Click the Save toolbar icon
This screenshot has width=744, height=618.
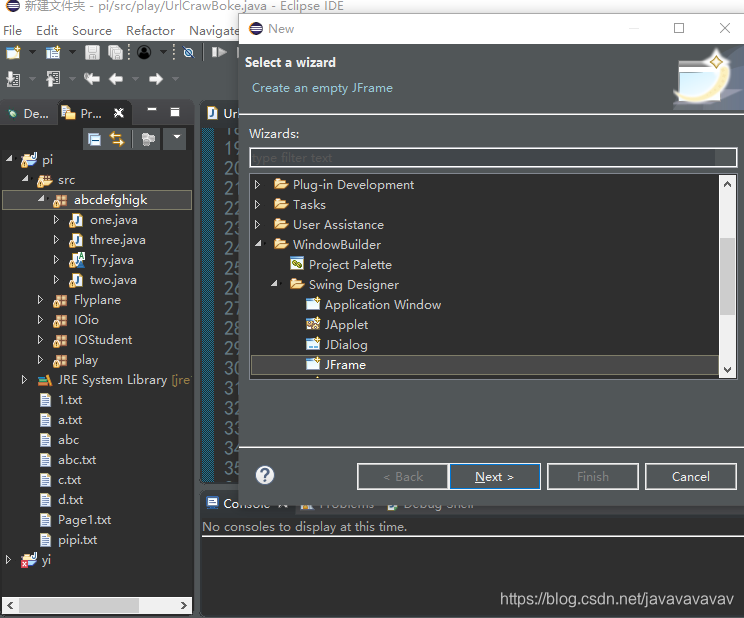pyautogui.click(x=92, y=52)
